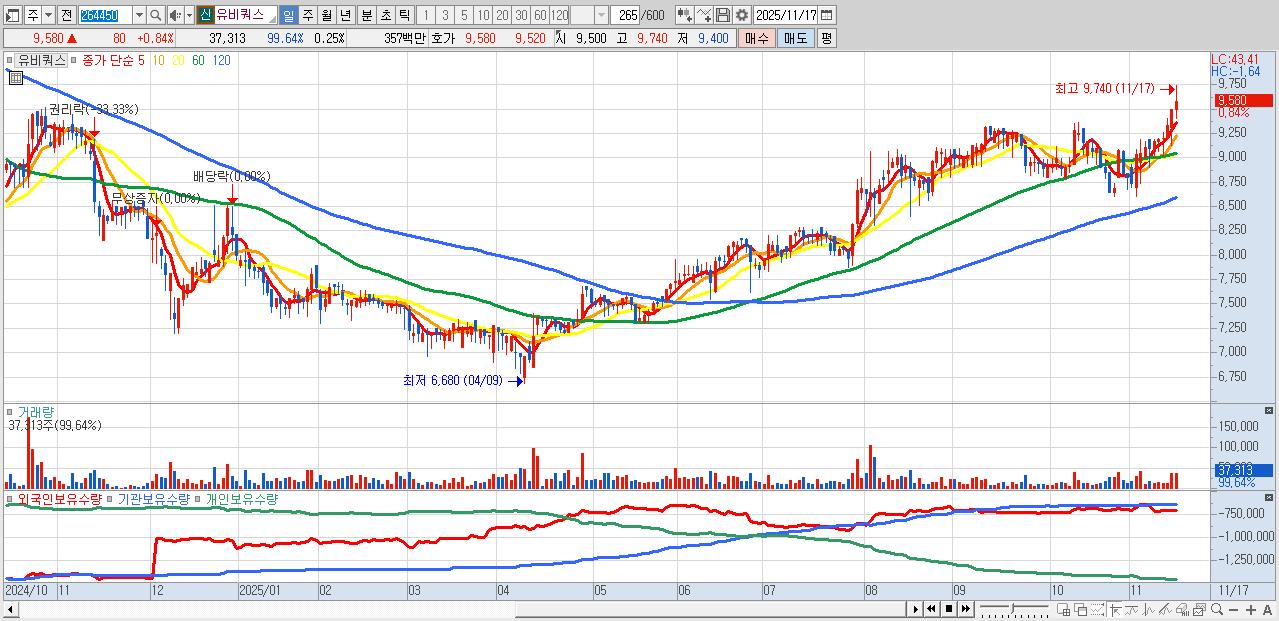Choose the 3 interval button
The image size is (1279, 621).
click(x=445, y=15)
